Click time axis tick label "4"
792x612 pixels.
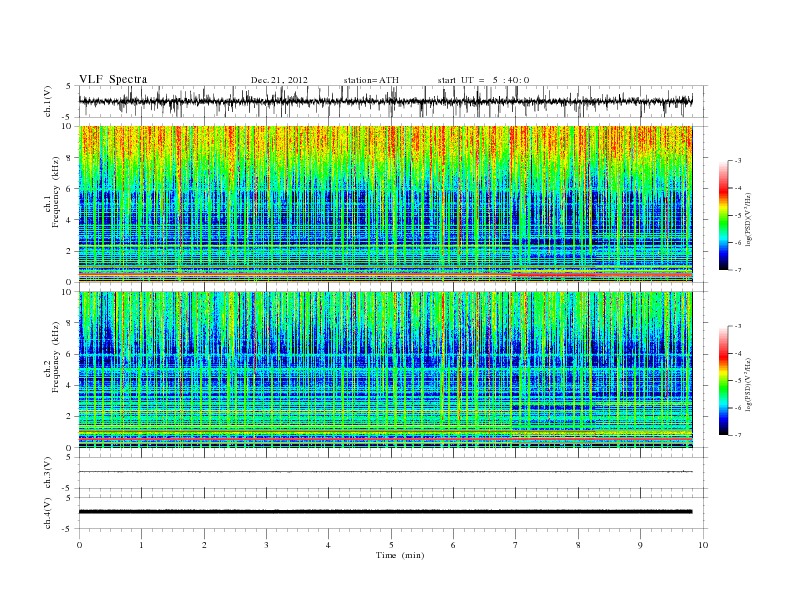tap(328, 545)
